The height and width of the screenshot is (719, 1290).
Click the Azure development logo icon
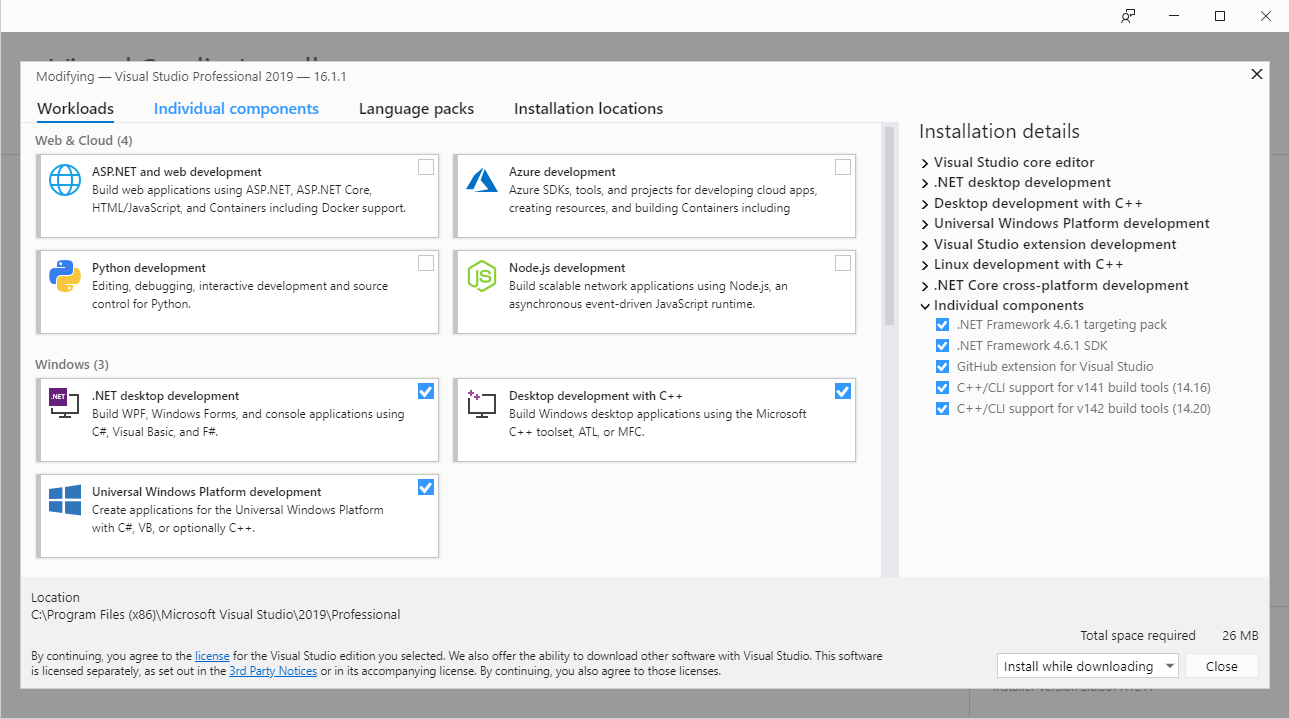pos(482,180)
